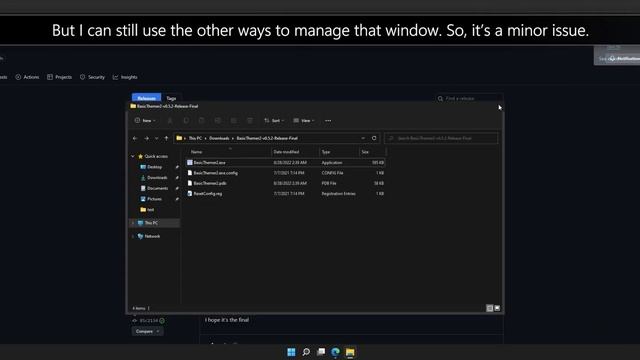Viewport: 640px width, 360px height.
Task: Open Desktop in the navigation pane
Action: [154, 167]
